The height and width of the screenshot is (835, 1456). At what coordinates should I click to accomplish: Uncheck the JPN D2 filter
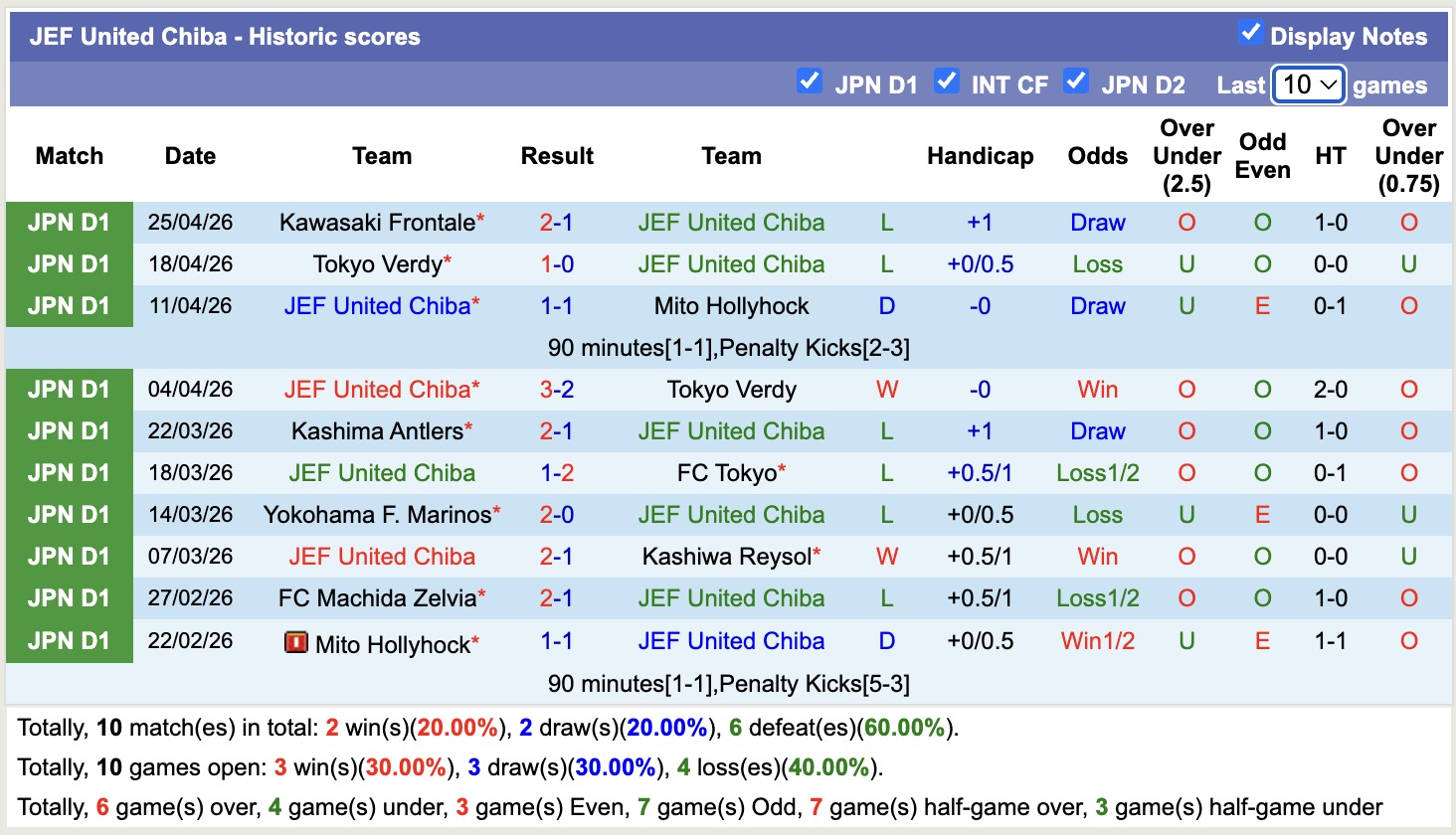1076,82
